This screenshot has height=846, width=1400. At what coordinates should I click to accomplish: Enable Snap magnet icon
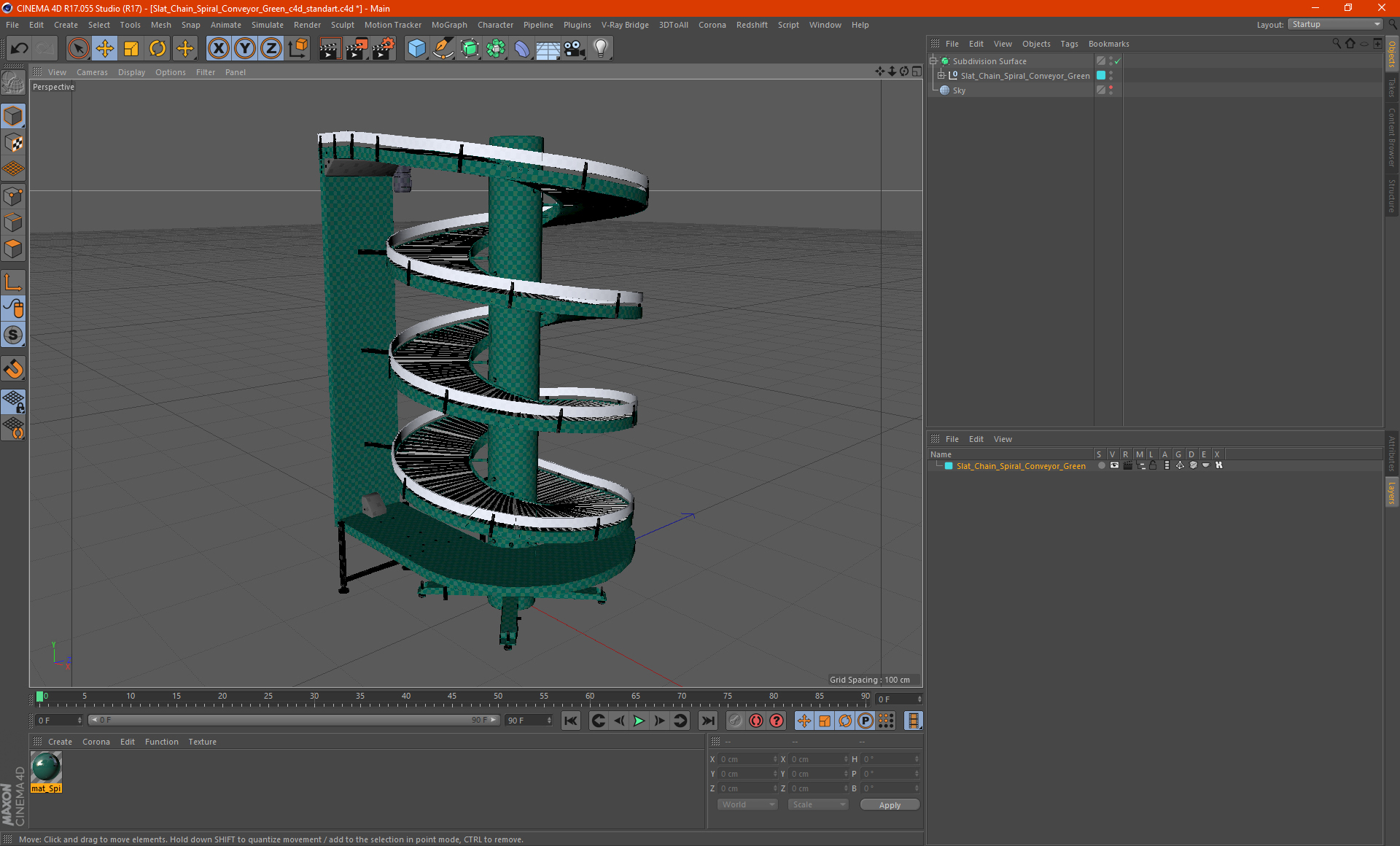(13, 368)
